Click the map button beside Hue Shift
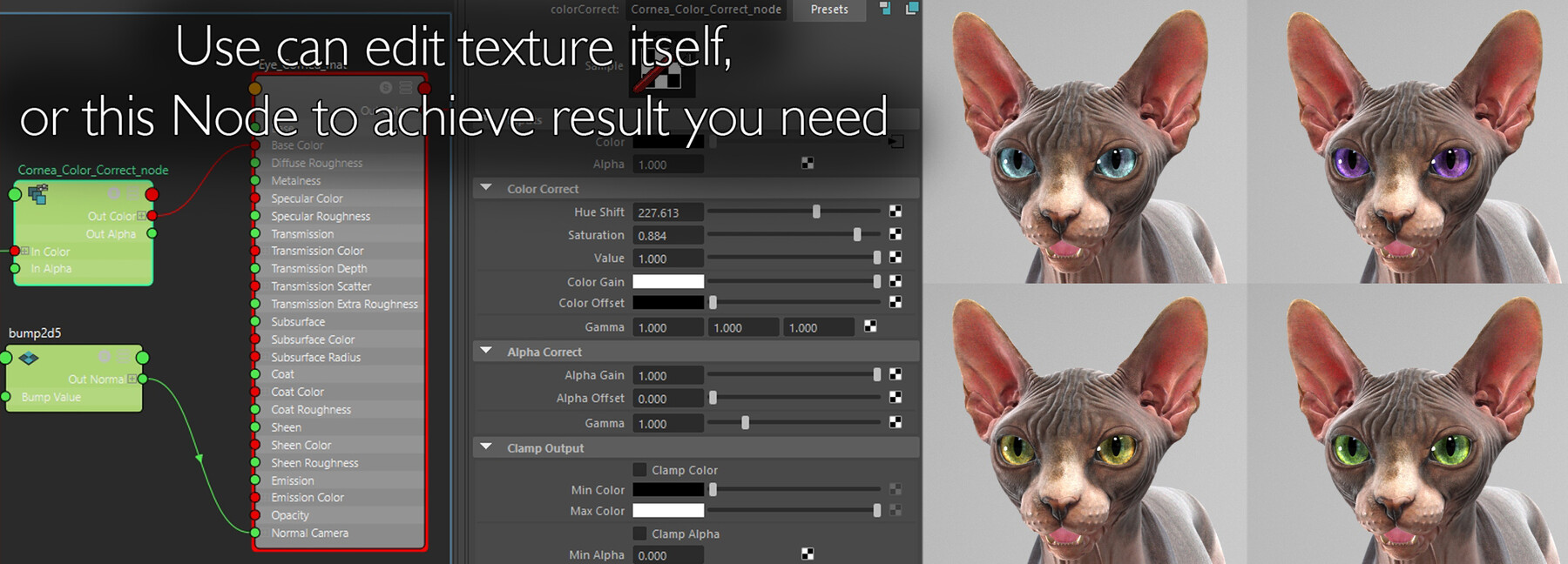The width and height of the screenshot is (1568, 564). [896, 211]
